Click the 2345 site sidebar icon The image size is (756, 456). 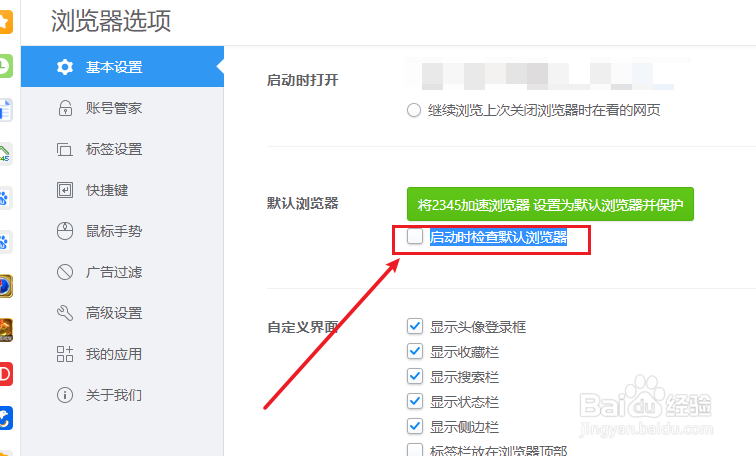click(x=5, y=154)
